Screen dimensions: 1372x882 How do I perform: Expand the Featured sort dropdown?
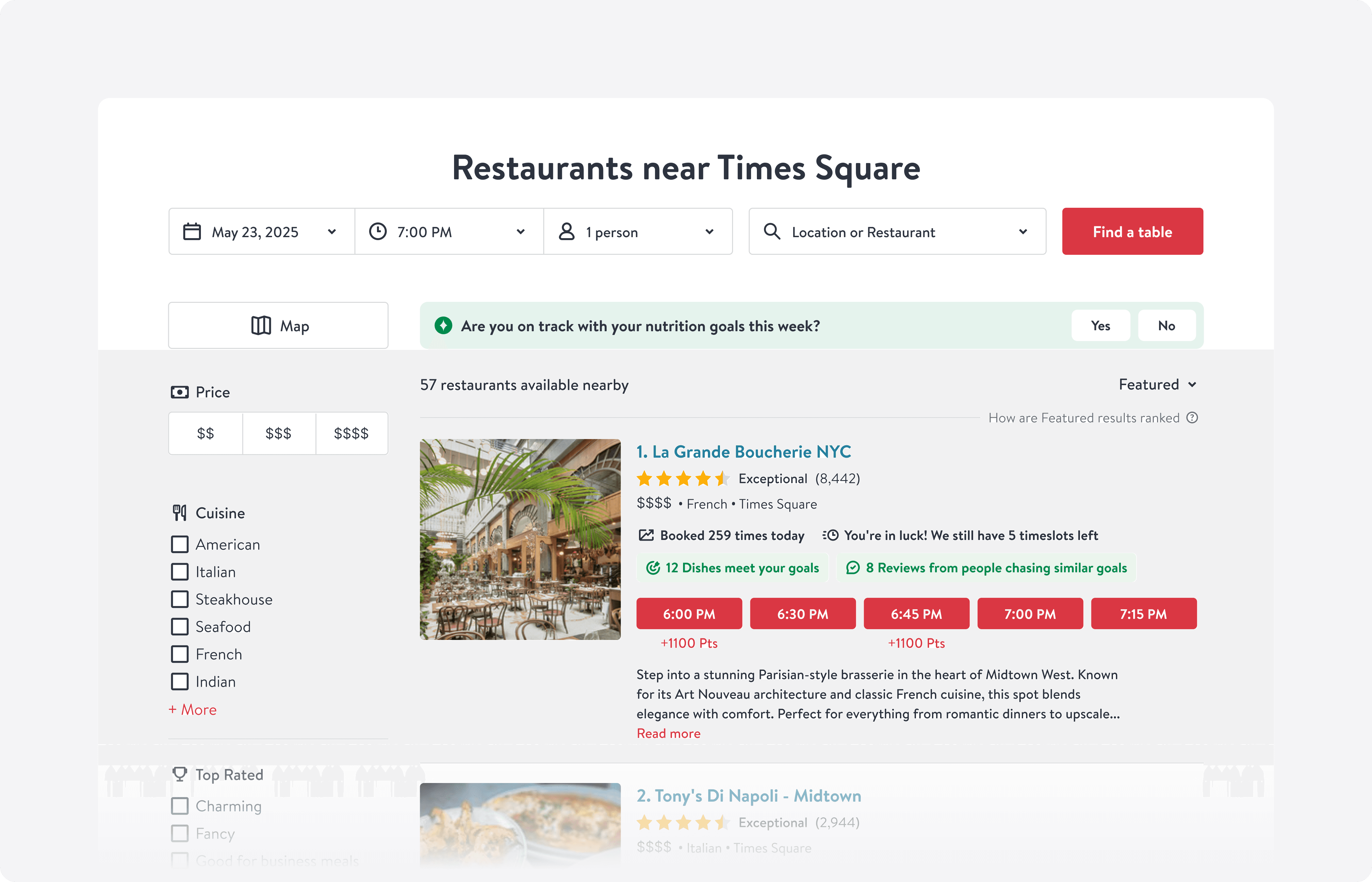pyautogui.click(x=1157, y=385)
